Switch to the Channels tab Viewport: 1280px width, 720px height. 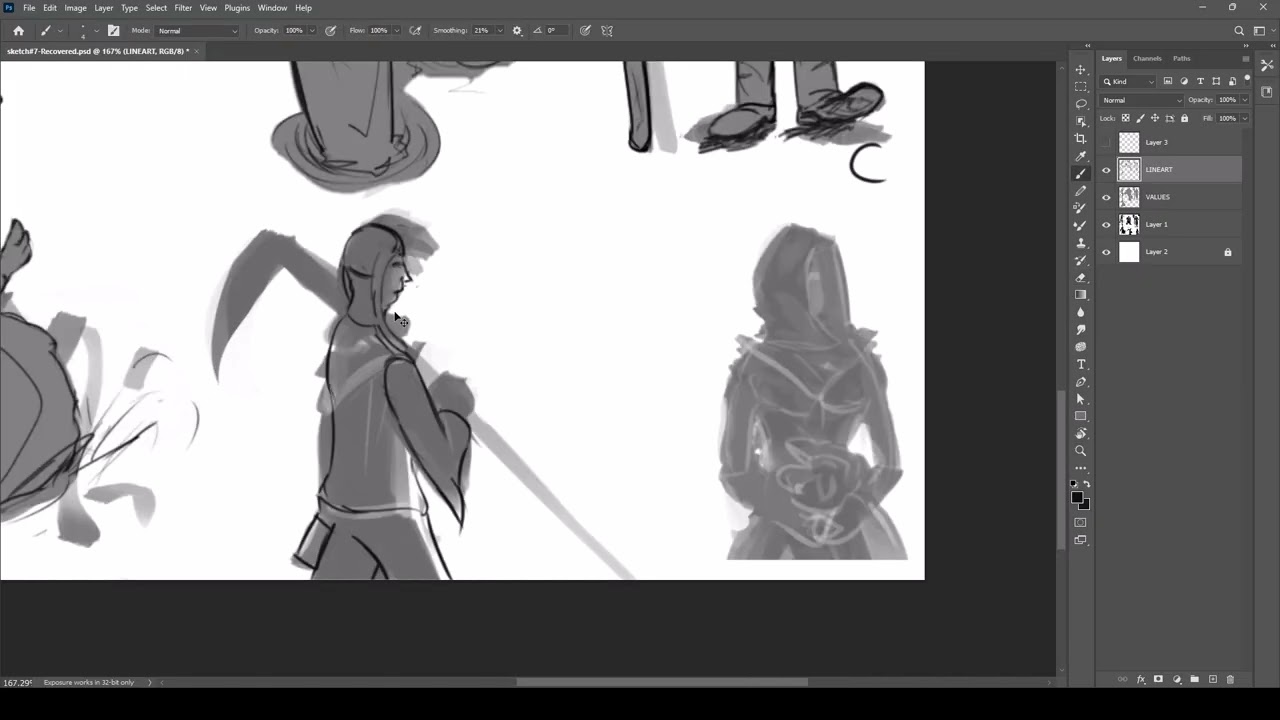coord(1147,59)
